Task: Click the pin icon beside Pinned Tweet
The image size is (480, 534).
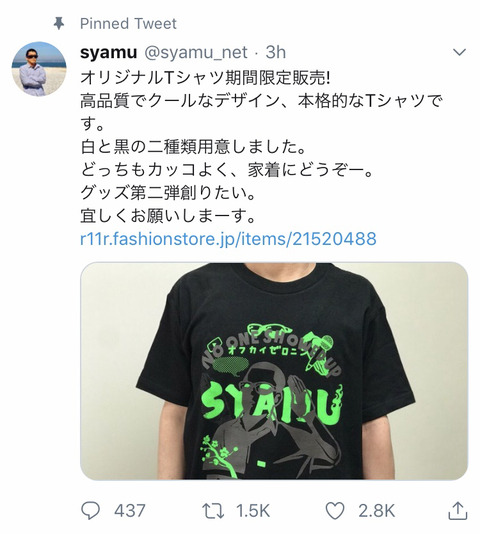Action: (x=59, y=23)
